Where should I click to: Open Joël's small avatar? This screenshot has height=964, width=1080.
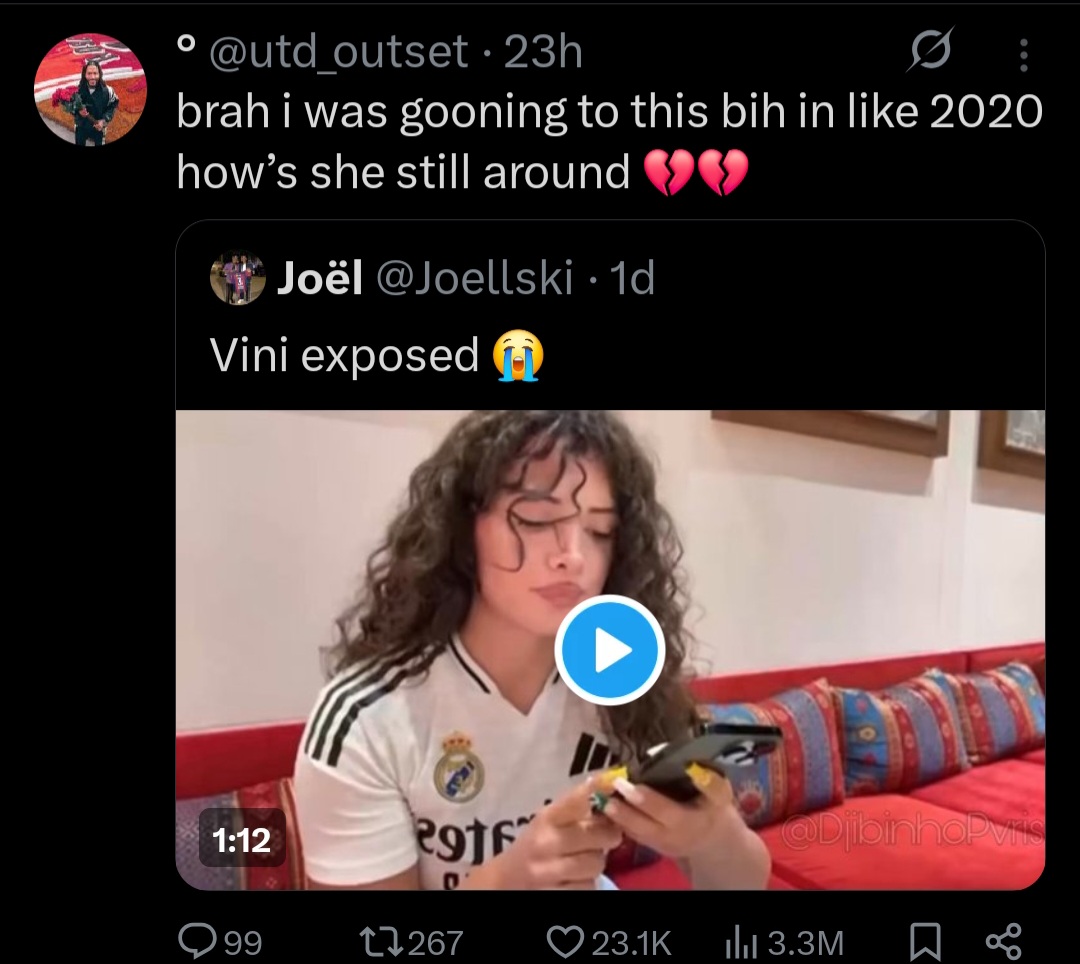238,278
